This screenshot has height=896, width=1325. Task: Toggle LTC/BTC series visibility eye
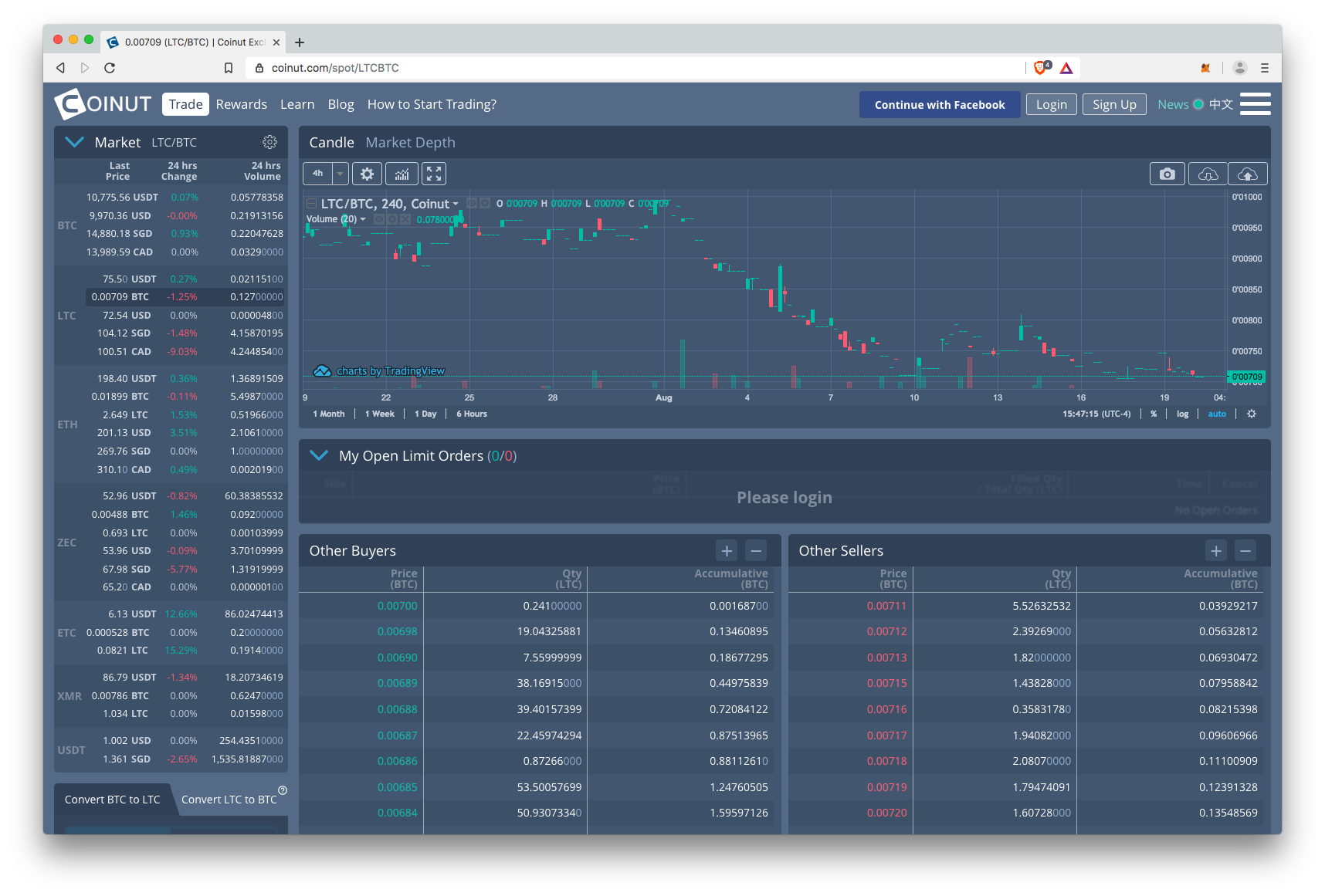point(472,203)
